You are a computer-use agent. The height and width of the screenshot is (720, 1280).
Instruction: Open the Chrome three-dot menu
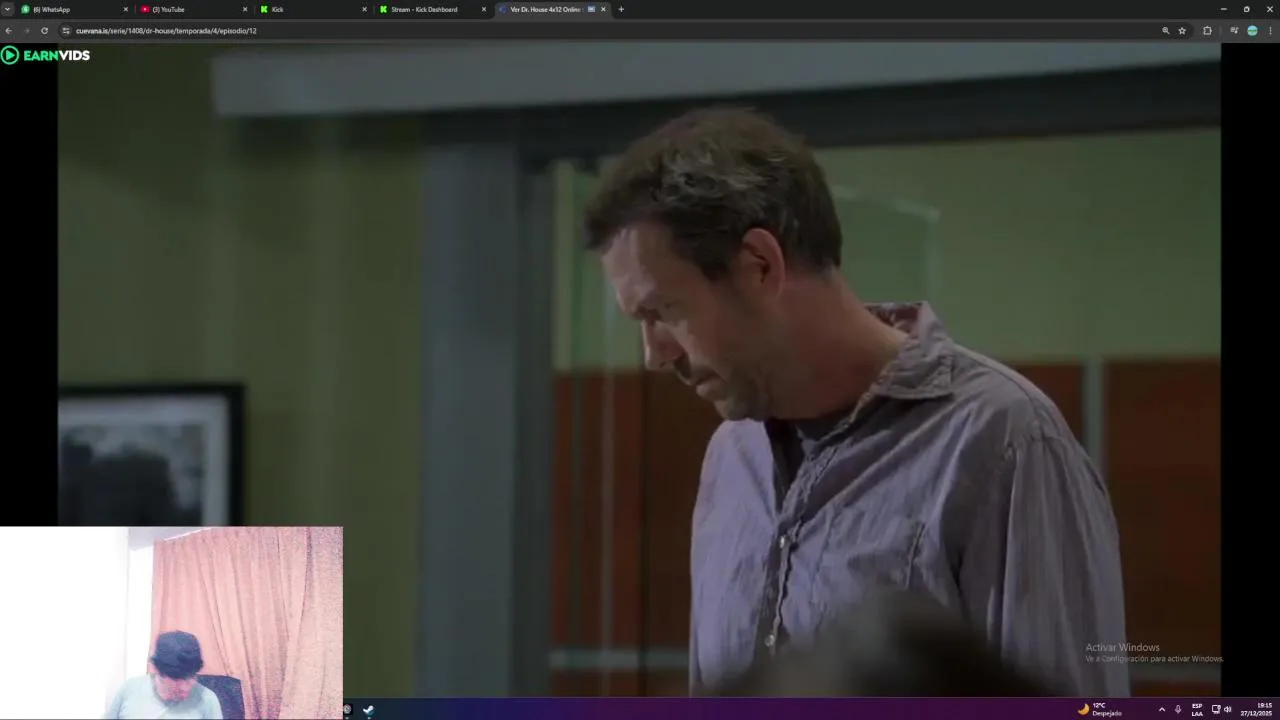(1270, 31)
